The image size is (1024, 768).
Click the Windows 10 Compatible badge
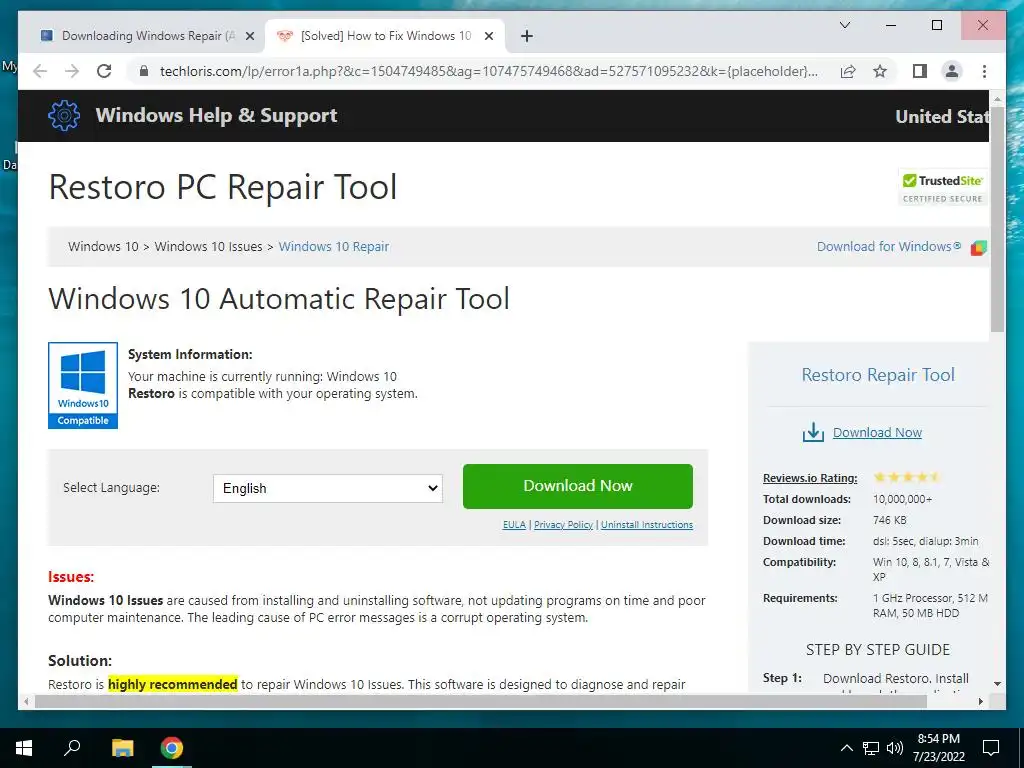pos(83,385)
